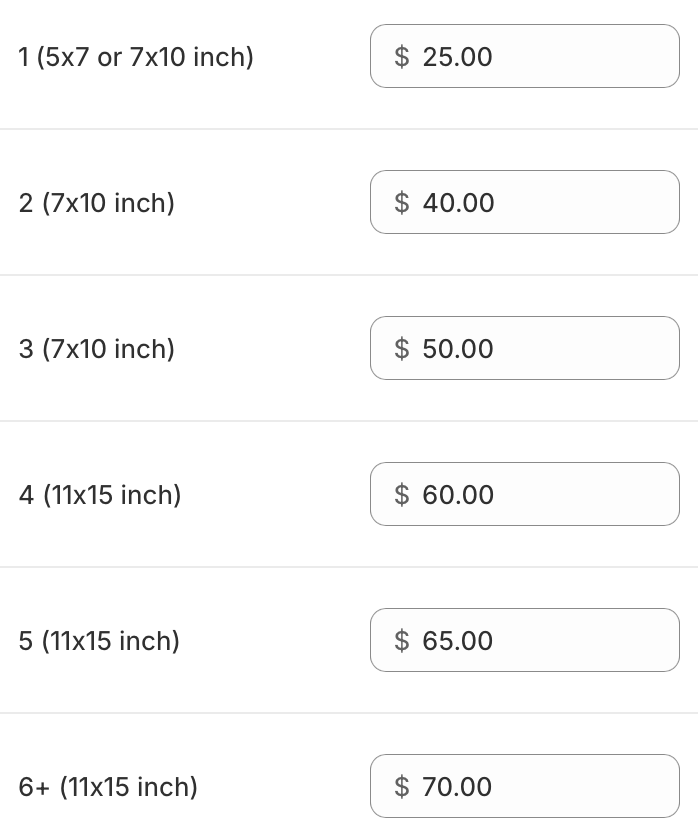The width and height of the screenshot is (698, 832).
Task: Click the dollar sign in the $ 40.00 field
Action: click(402, 203)
